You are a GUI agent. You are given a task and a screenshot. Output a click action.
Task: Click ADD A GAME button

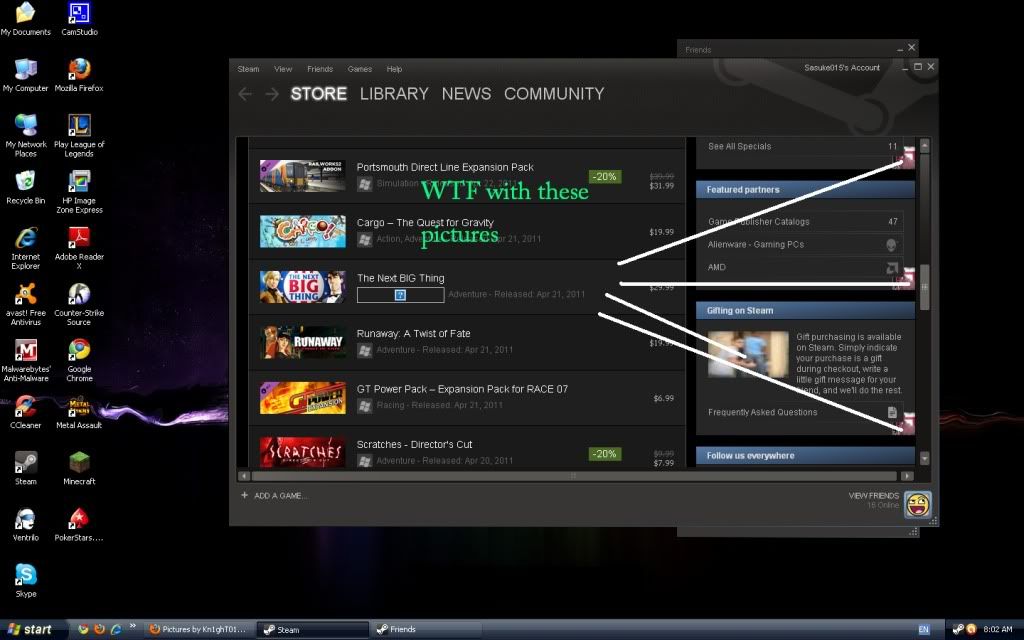click(x=274, y=496)
